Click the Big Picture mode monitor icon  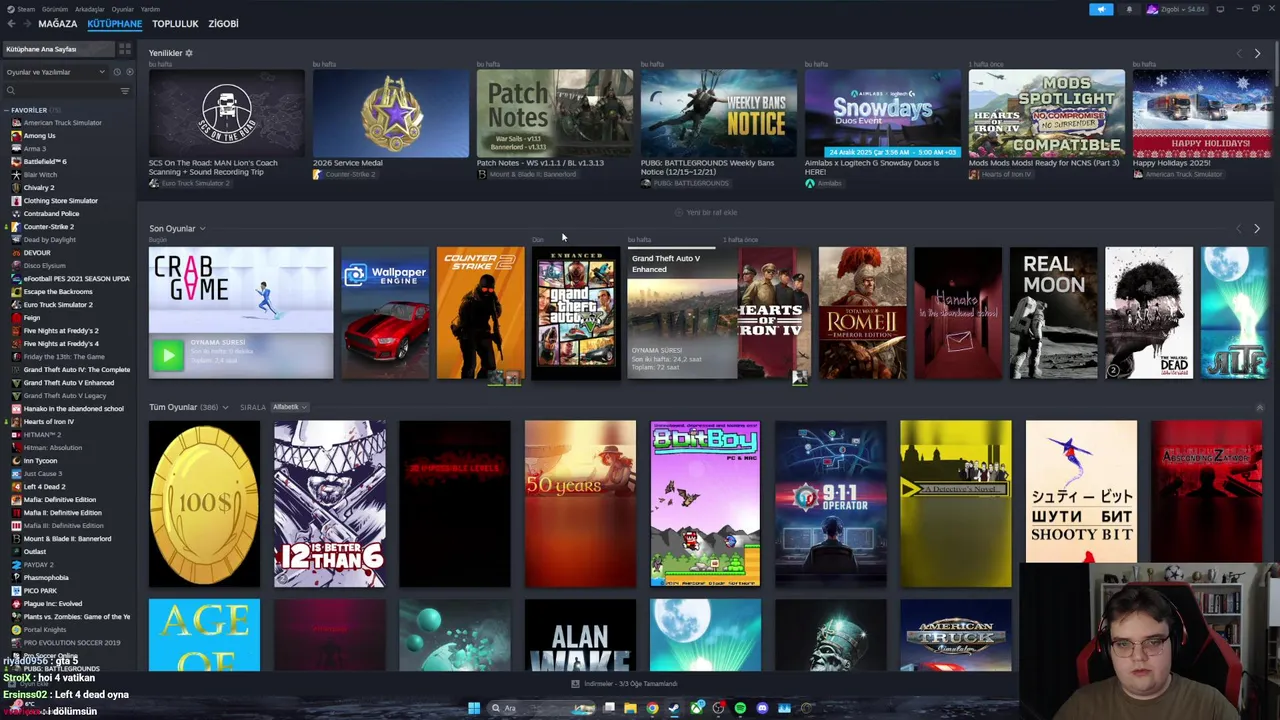coord(1220,9)
